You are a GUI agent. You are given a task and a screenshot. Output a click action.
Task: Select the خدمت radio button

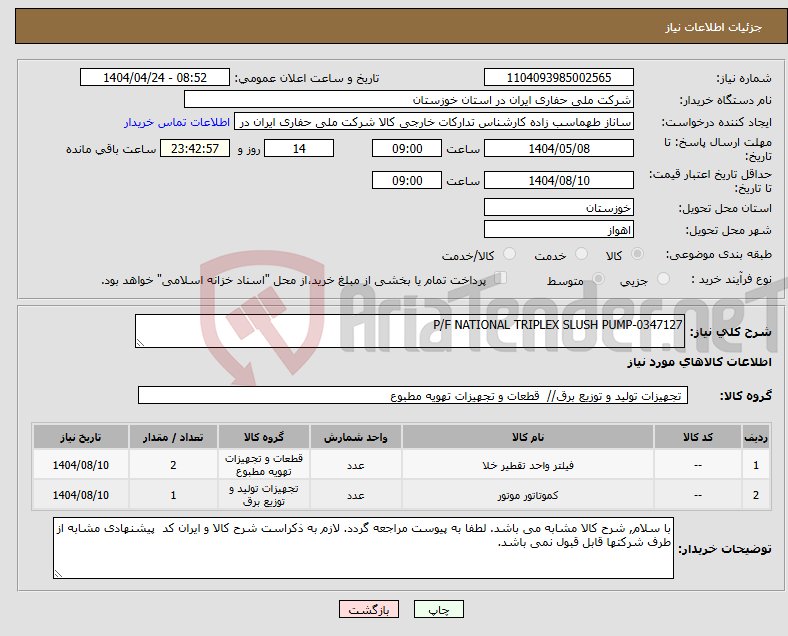pyautogui.click(x=581, y=254)
